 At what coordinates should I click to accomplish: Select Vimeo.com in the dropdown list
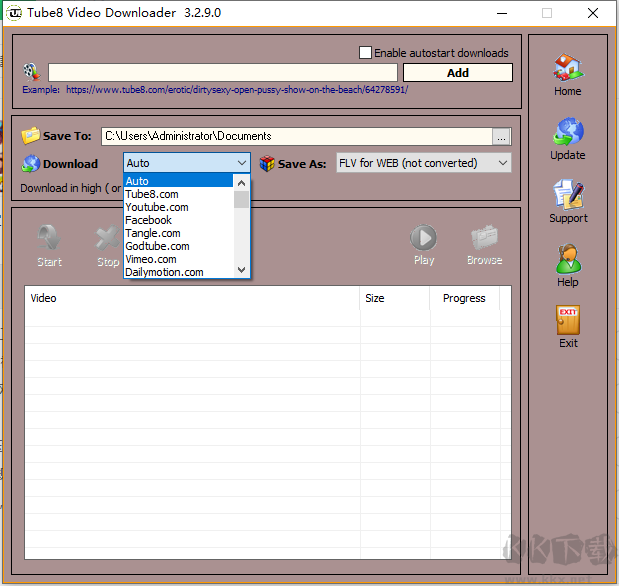click(178, 259)
